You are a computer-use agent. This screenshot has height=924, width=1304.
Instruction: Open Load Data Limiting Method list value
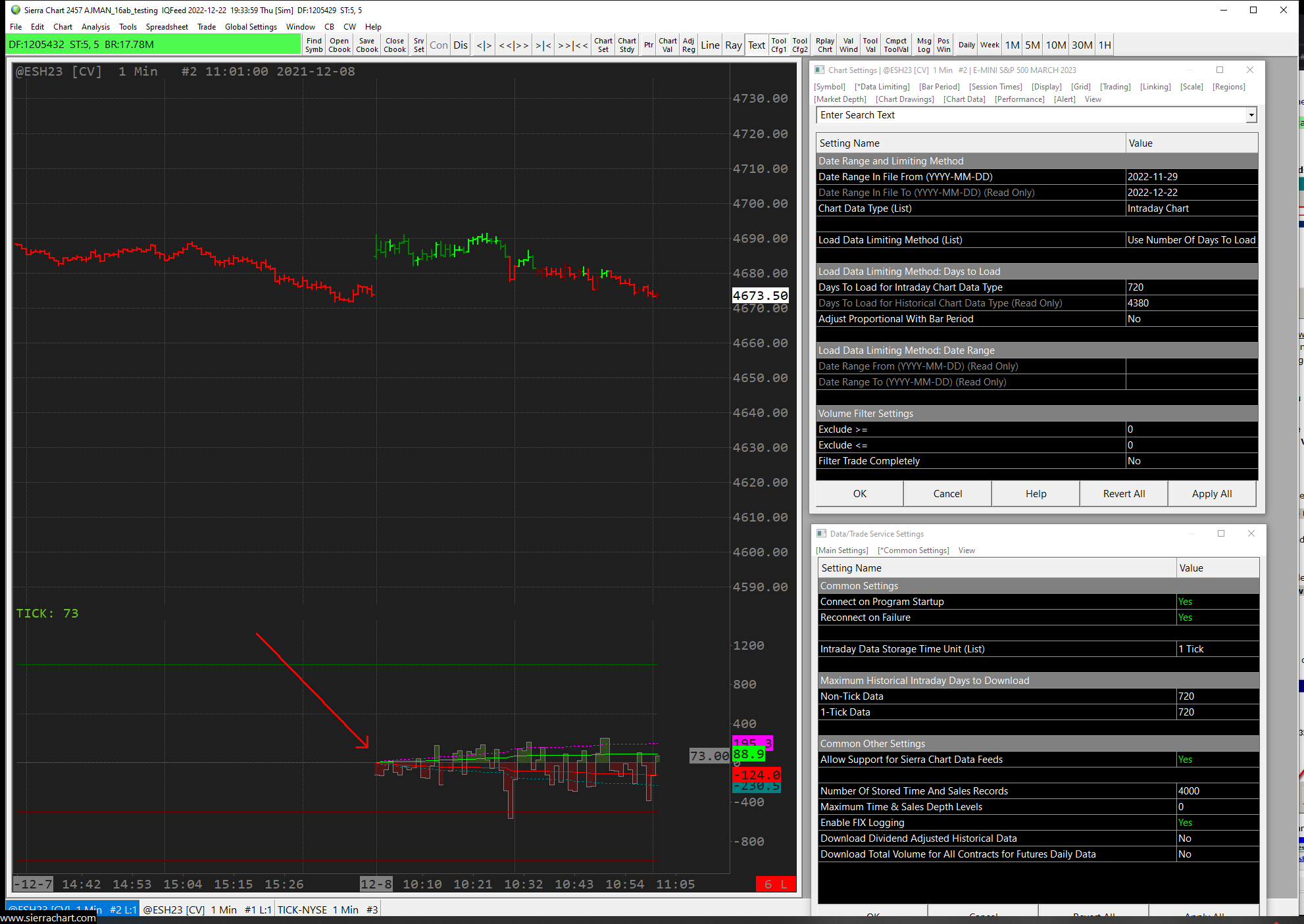click(1191, 240)
